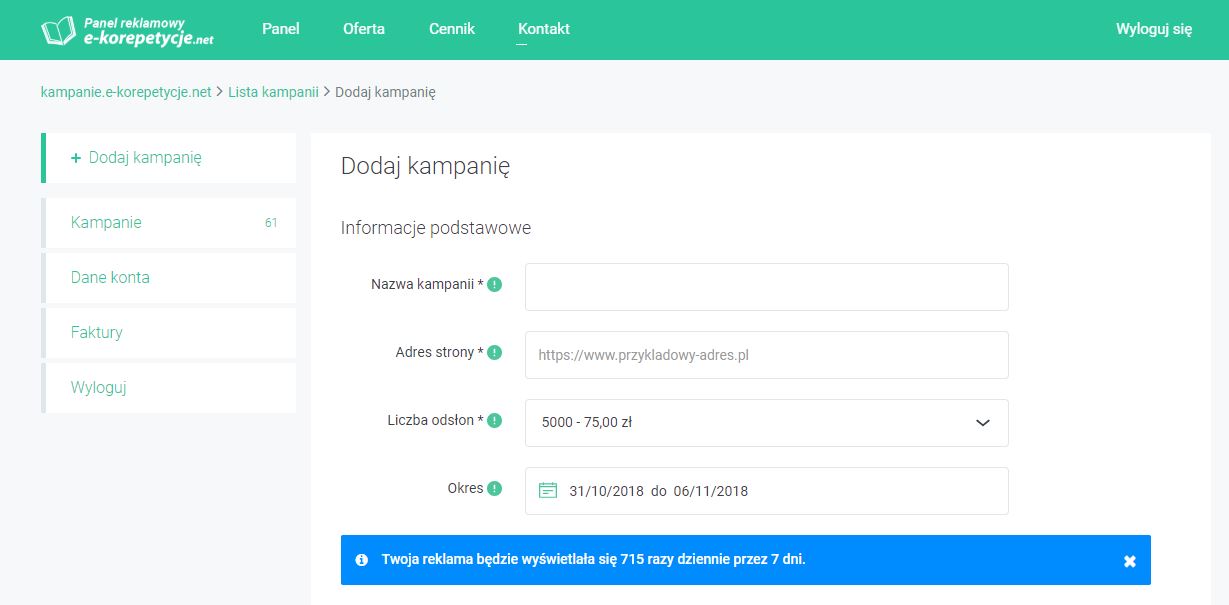Click the e-korepetycje.net logo
The height and width of the screenshot is (605, 1229).
point(127,30)
